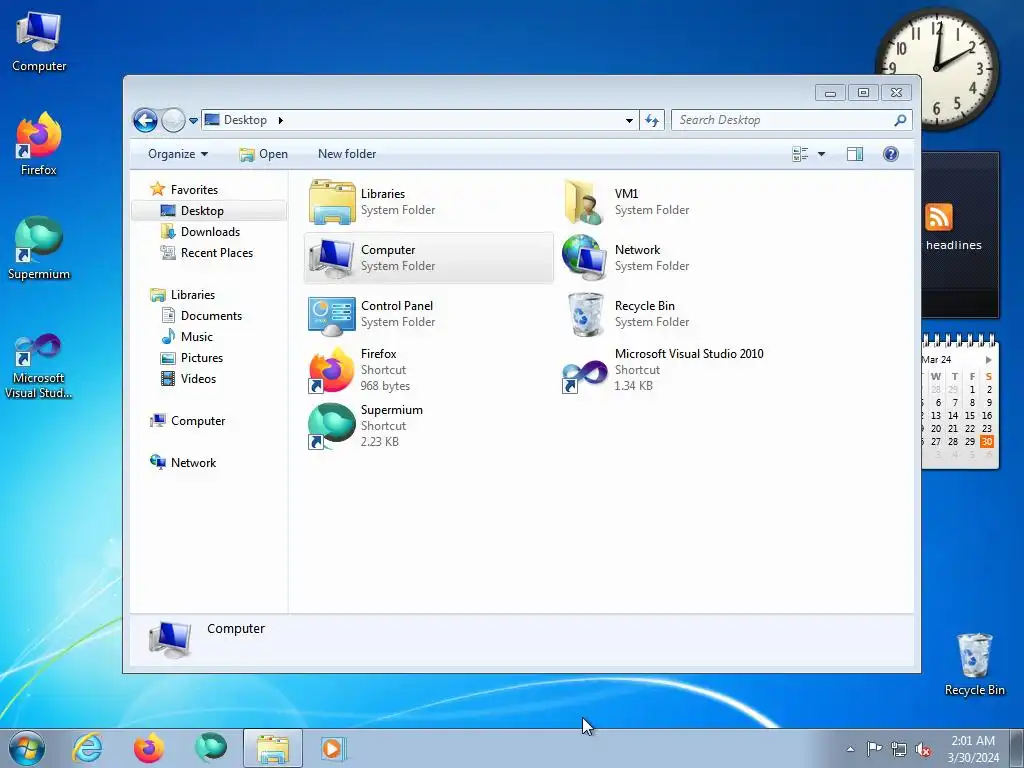Open Firefox from the taskbar
This screenshot has width=1024, height=768.
pyautogui.click(x=149, y=748)
